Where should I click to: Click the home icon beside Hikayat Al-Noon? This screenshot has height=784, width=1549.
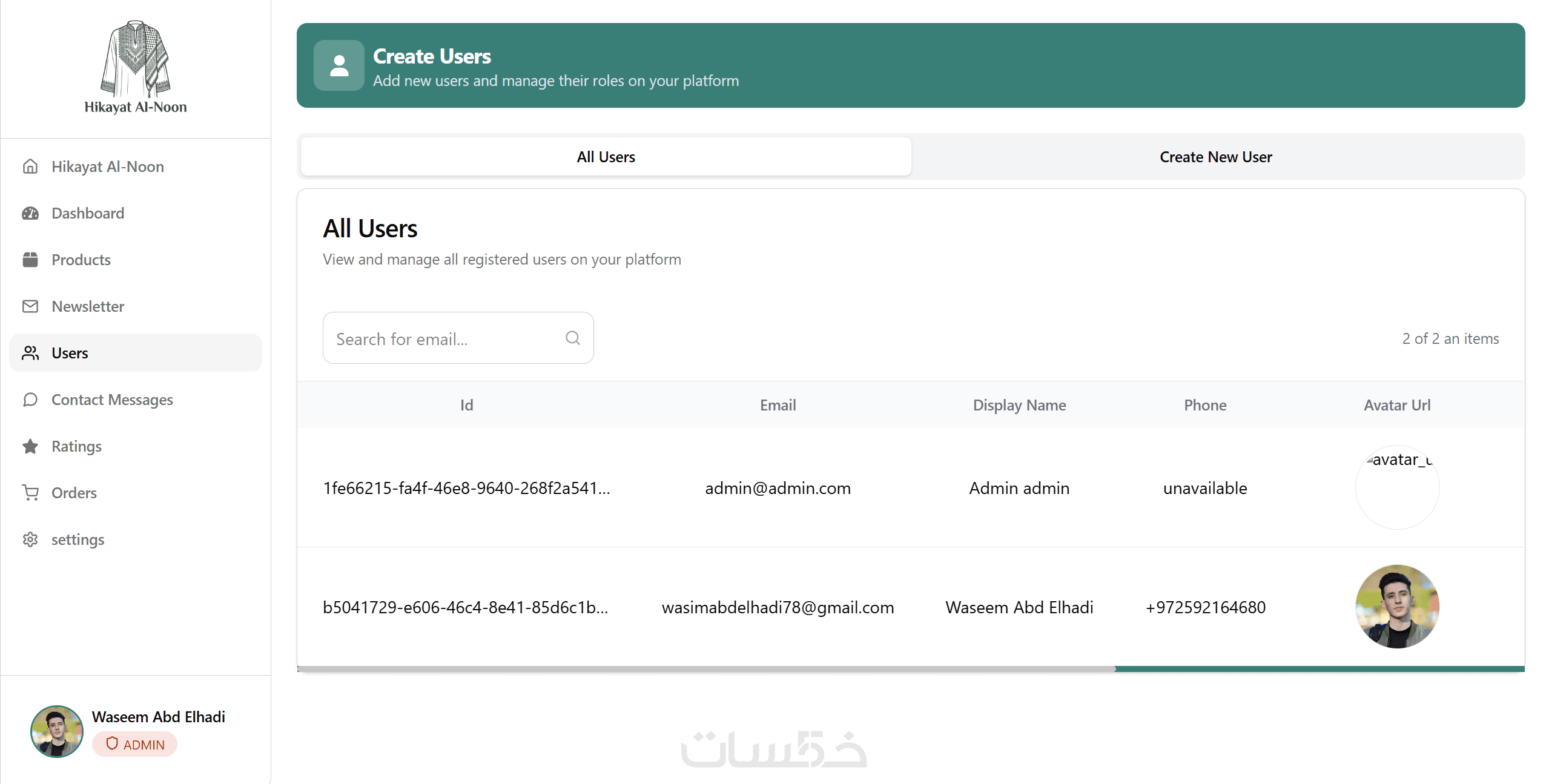coord(30,166)
